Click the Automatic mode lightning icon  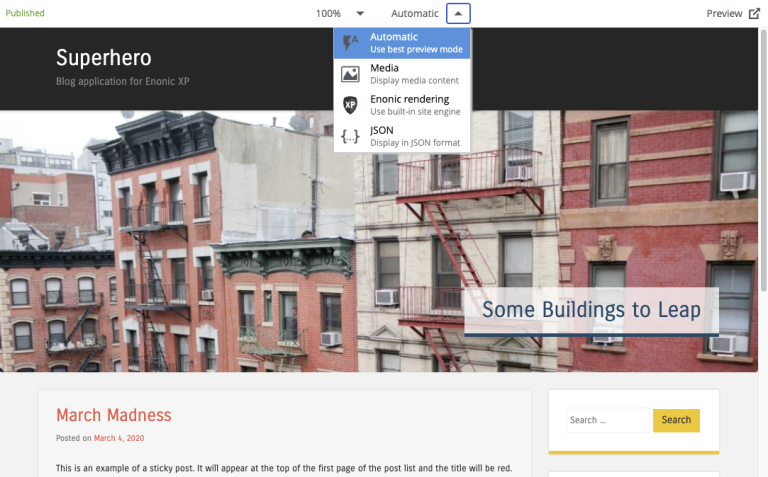pos(350,43)
